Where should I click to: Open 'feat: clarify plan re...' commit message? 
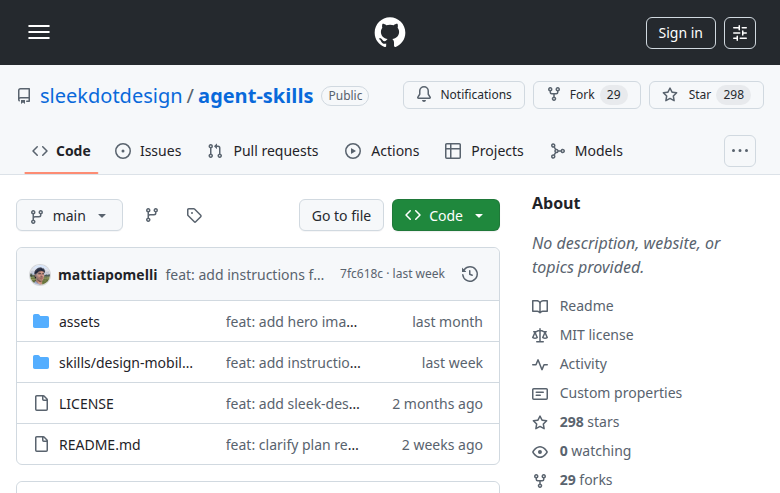tap(292, 445)
